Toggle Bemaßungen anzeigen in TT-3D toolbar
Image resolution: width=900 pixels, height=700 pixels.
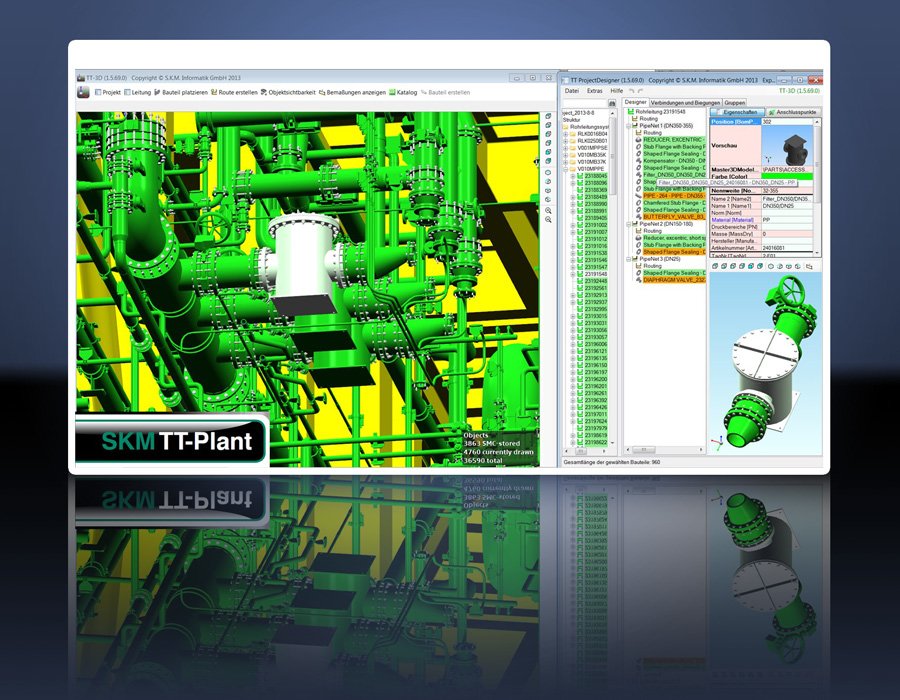click(352, 92)
